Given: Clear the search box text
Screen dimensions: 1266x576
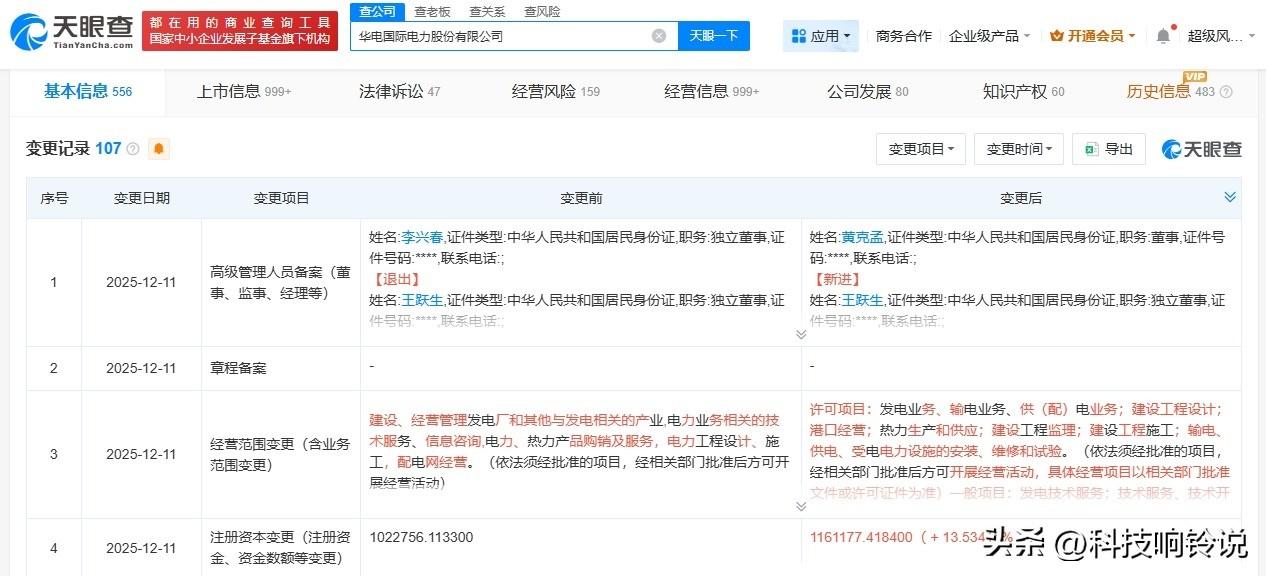Looking at the screenshot, I should (x=659, y=36).
